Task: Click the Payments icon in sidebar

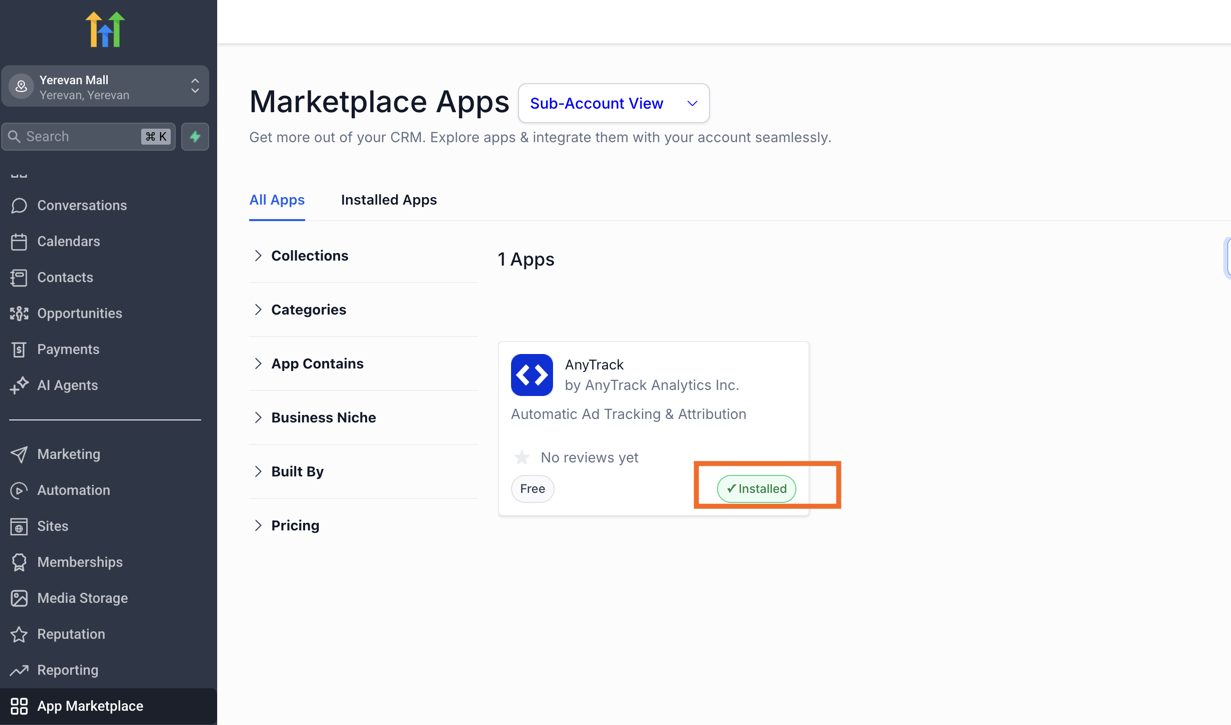Action: pos(19,349)
